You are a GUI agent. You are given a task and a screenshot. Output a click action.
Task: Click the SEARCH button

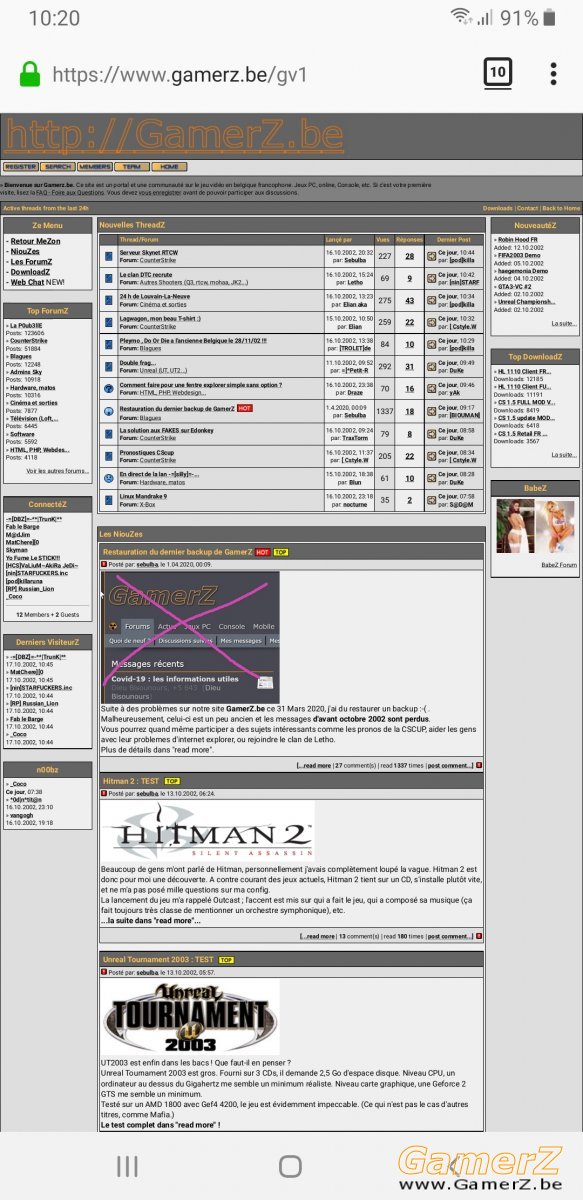[57, 167]
